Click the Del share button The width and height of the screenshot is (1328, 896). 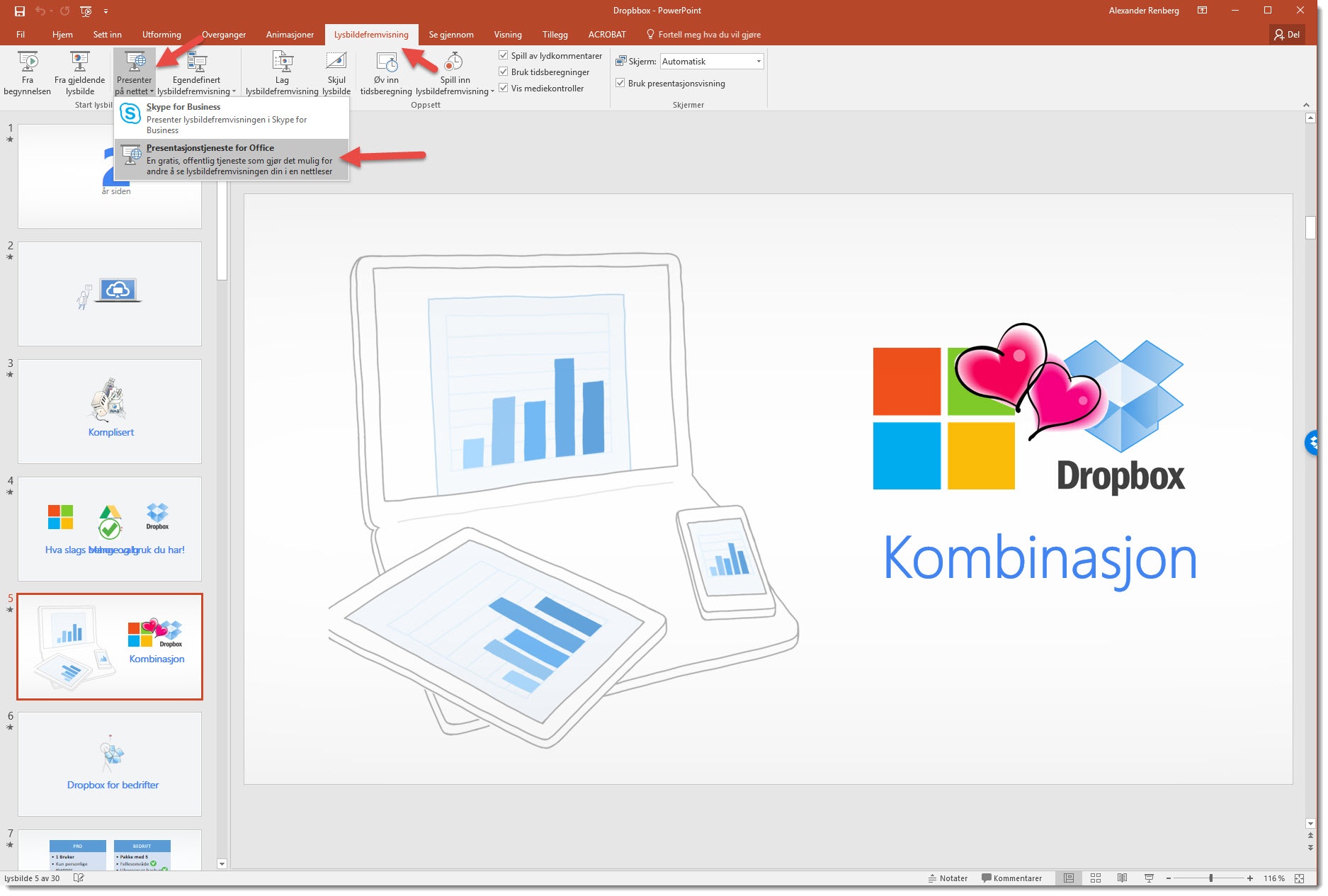click(1287, 34)
